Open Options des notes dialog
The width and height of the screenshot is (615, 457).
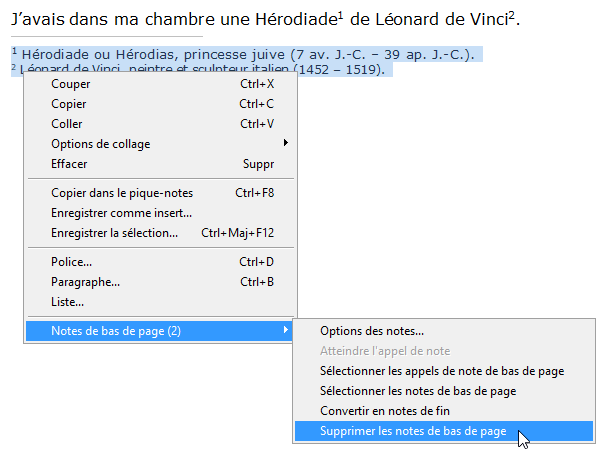coord(444,331)
